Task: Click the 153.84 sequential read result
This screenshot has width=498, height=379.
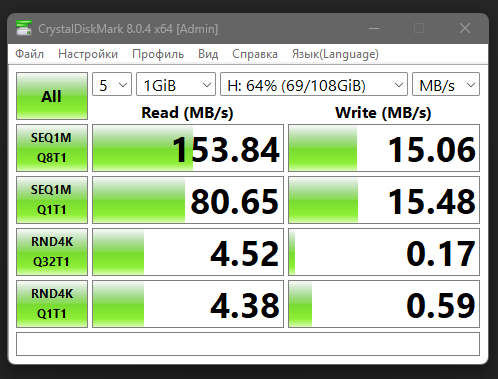Action: pyautogui.click(x=188, y=148)
